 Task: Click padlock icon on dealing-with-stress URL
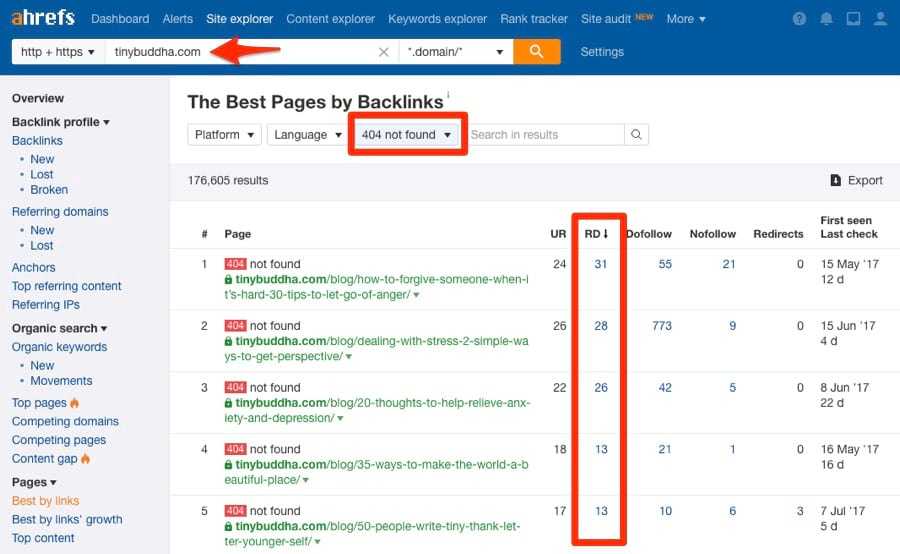pos(228,341)
